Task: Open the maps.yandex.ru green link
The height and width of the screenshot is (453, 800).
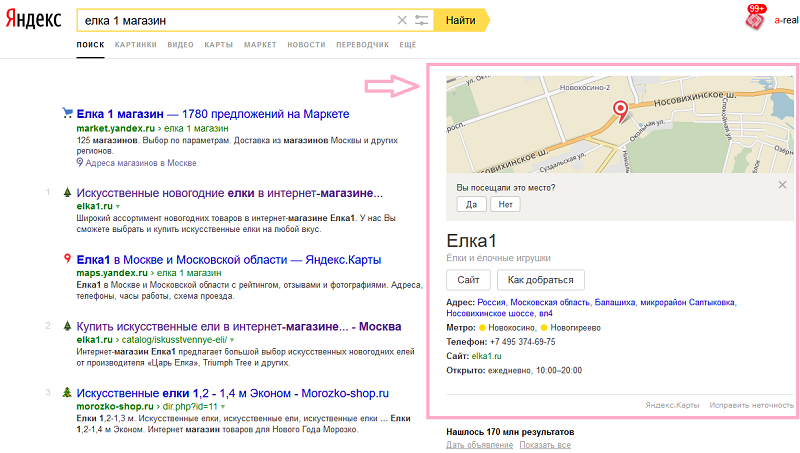Action: tap(112, 273)
